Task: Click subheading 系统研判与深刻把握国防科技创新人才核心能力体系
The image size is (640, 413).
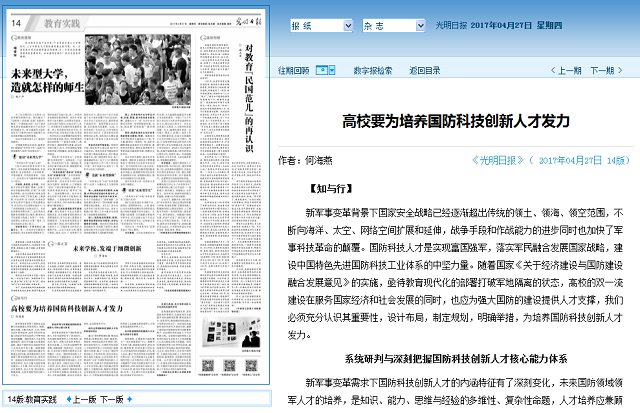Action: [x=456, y=359]
